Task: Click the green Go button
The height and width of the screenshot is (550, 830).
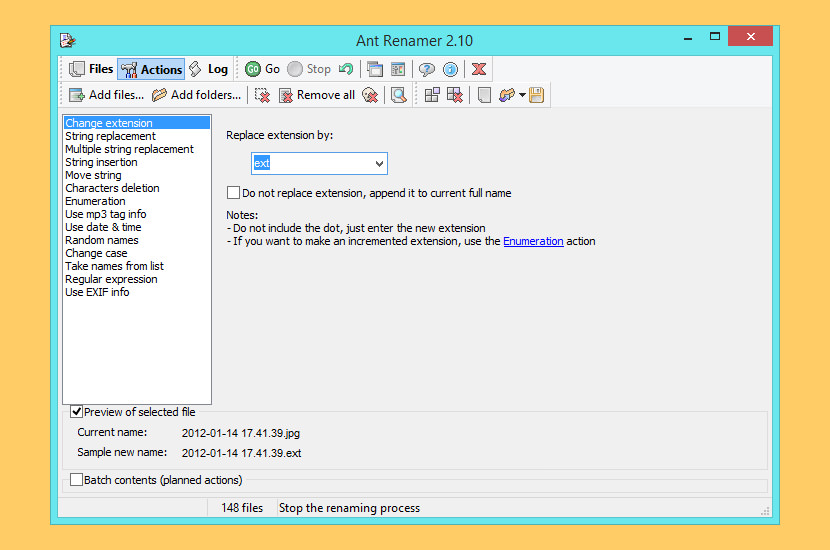Action: [x=263, y=69]
